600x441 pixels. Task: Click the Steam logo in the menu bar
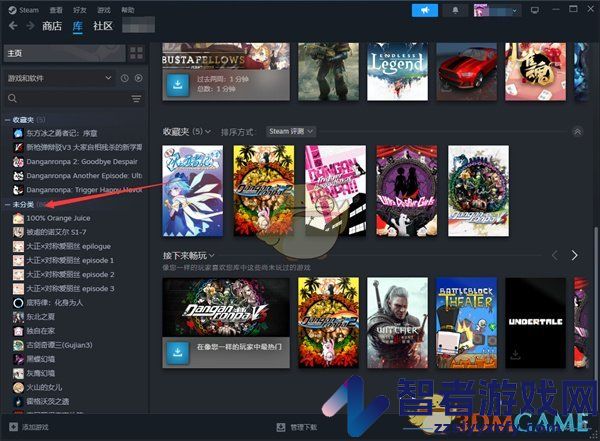pos(12,10)
